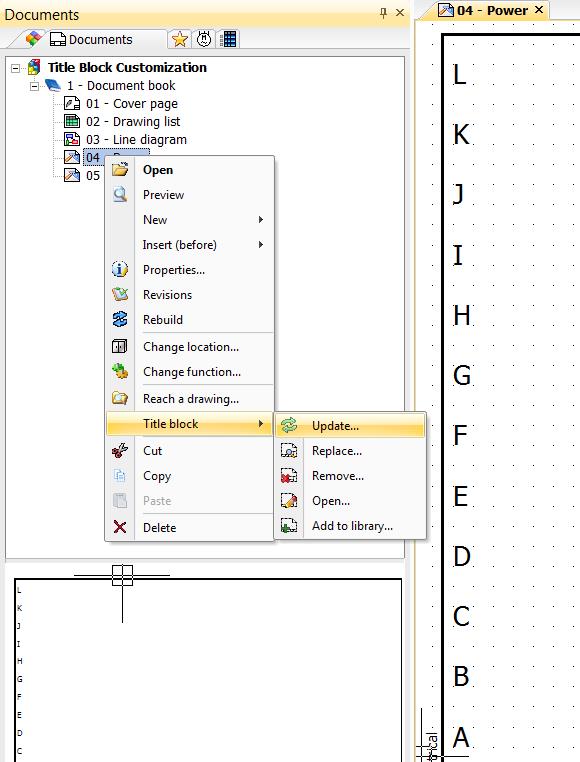Click the red X Delete icon

(x=120, y=527)
